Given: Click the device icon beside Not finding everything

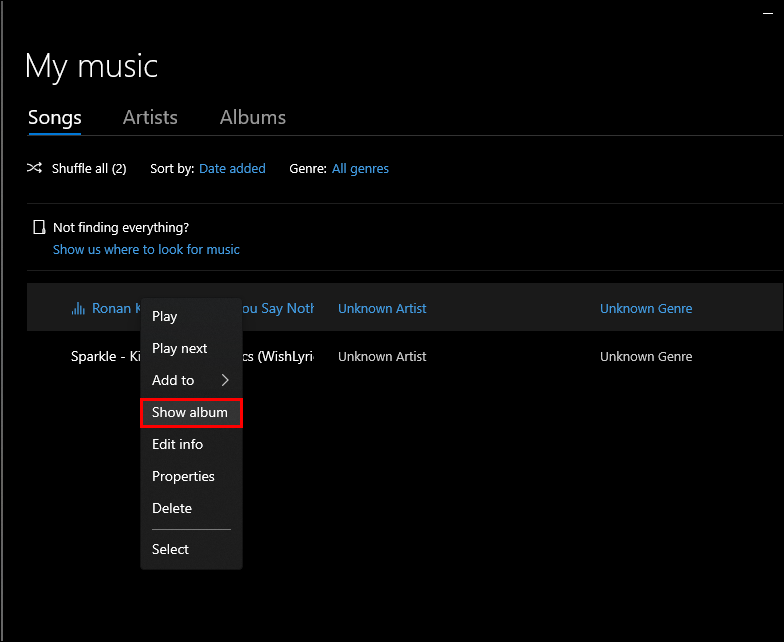Looking at the screenshot, I should [39, 228].
